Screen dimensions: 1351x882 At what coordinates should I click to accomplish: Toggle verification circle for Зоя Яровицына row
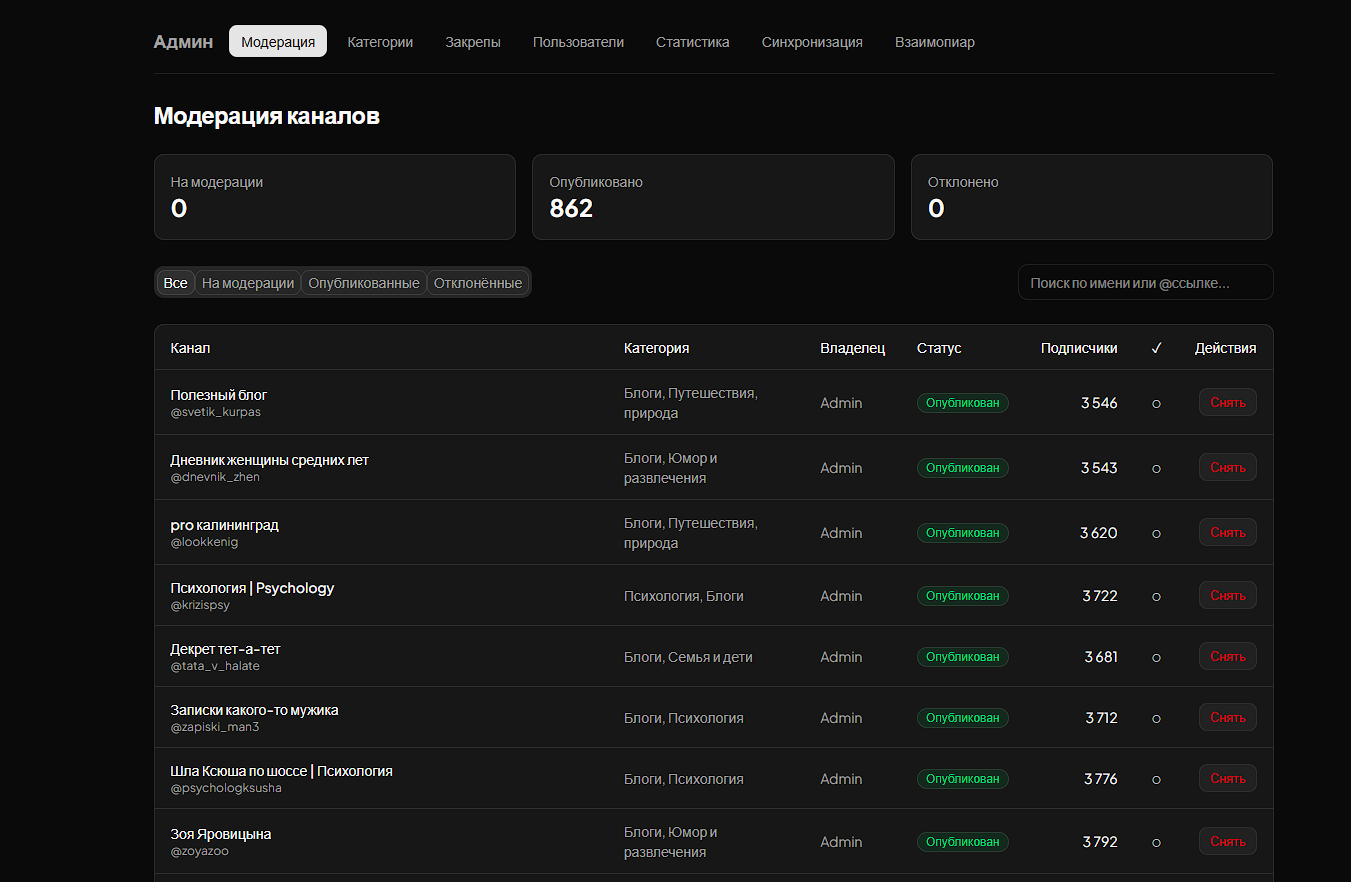tap(1156, 842)
